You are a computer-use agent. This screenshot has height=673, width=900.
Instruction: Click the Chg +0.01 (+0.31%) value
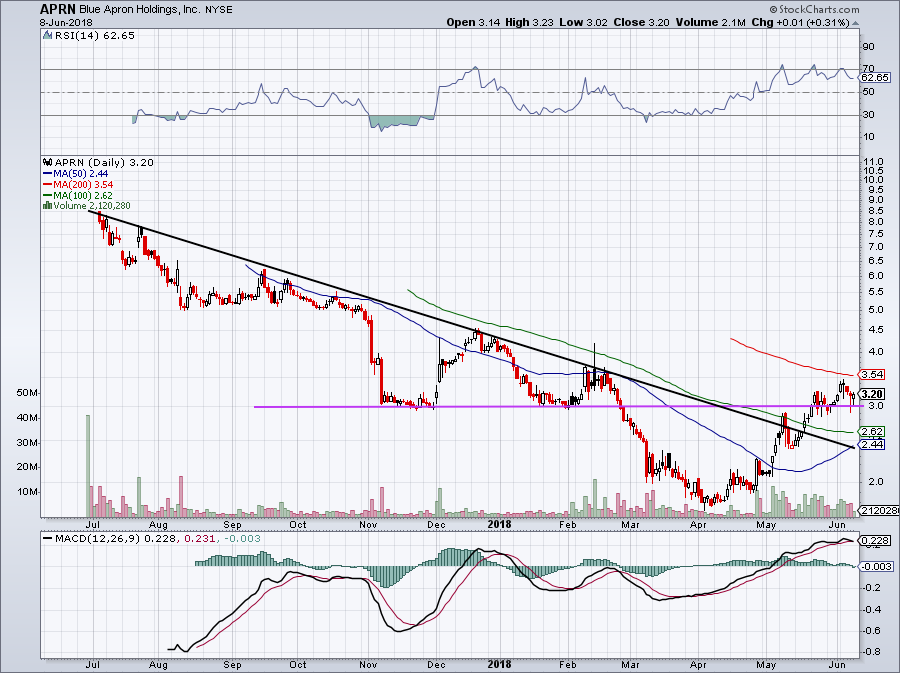tap(800, 22)
